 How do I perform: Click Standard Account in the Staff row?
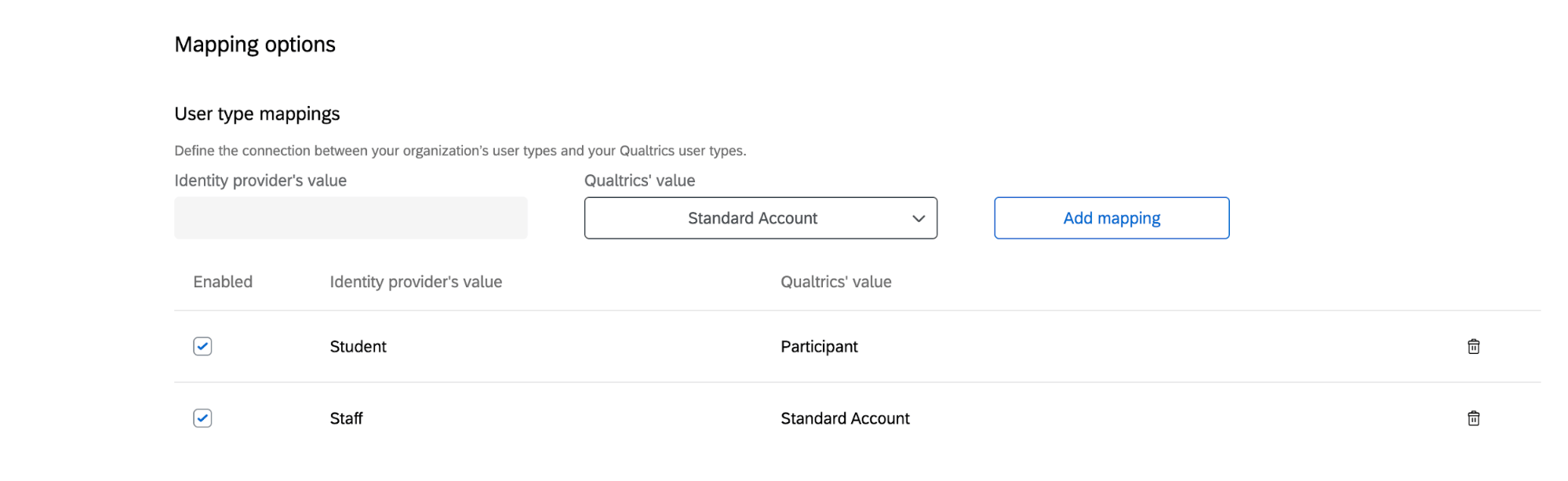pos(845,418)
